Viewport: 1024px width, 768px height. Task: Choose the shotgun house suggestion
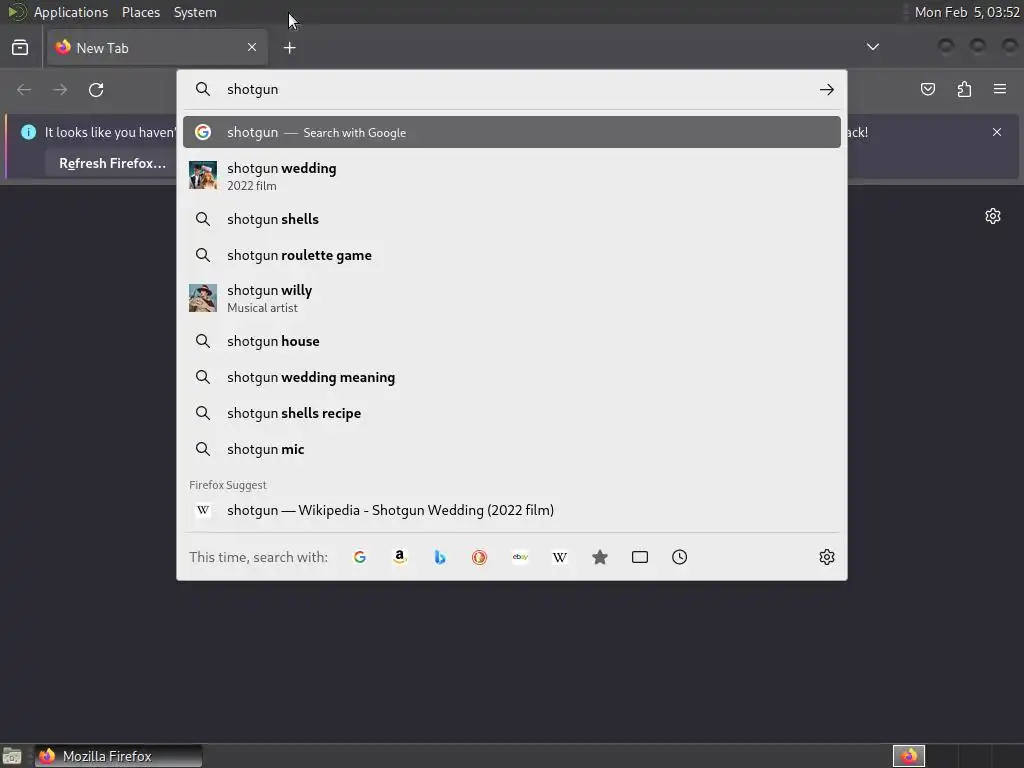(x=512, y=341)
